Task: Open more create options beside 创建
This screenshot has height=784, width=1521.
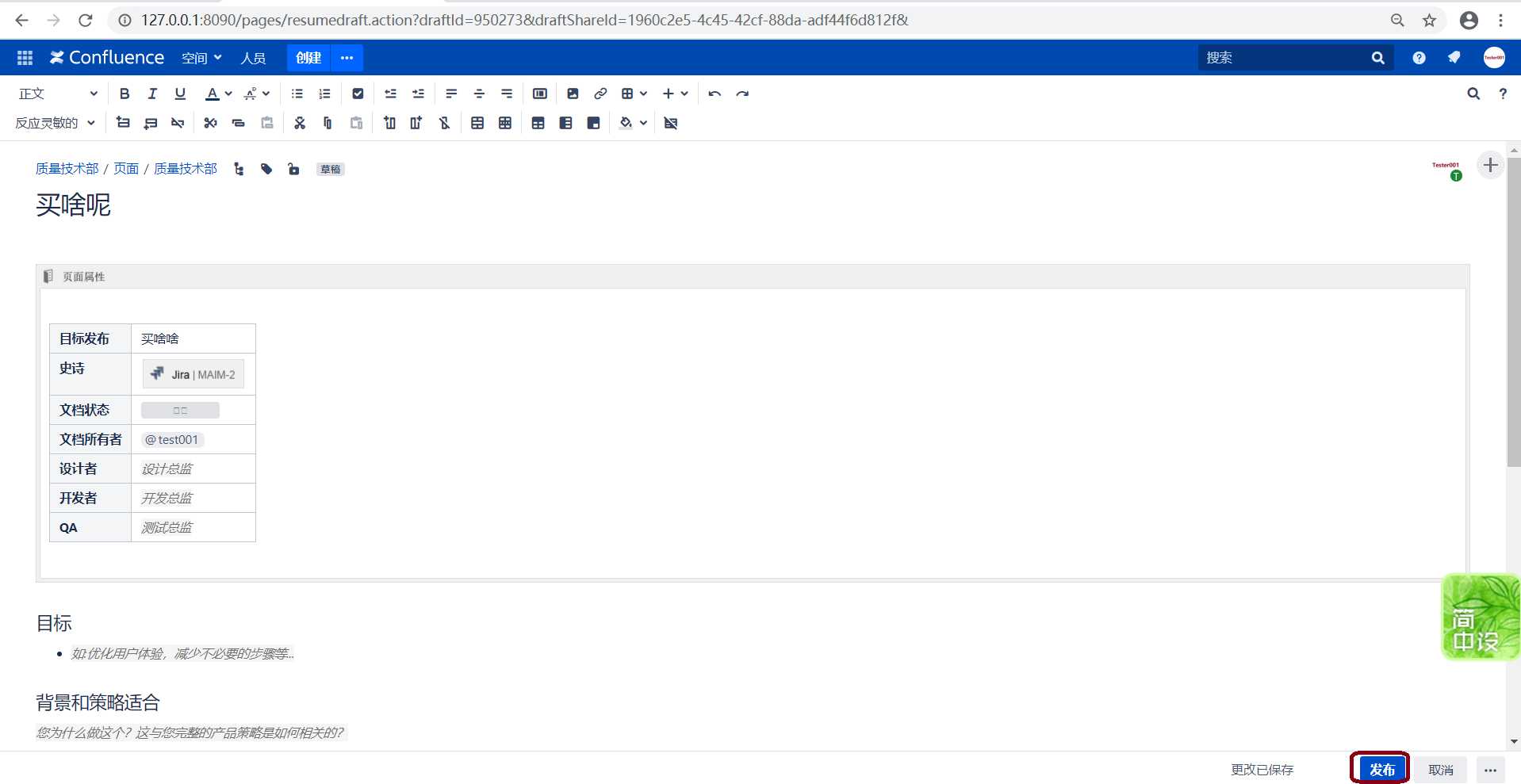Action: [347, 58]
